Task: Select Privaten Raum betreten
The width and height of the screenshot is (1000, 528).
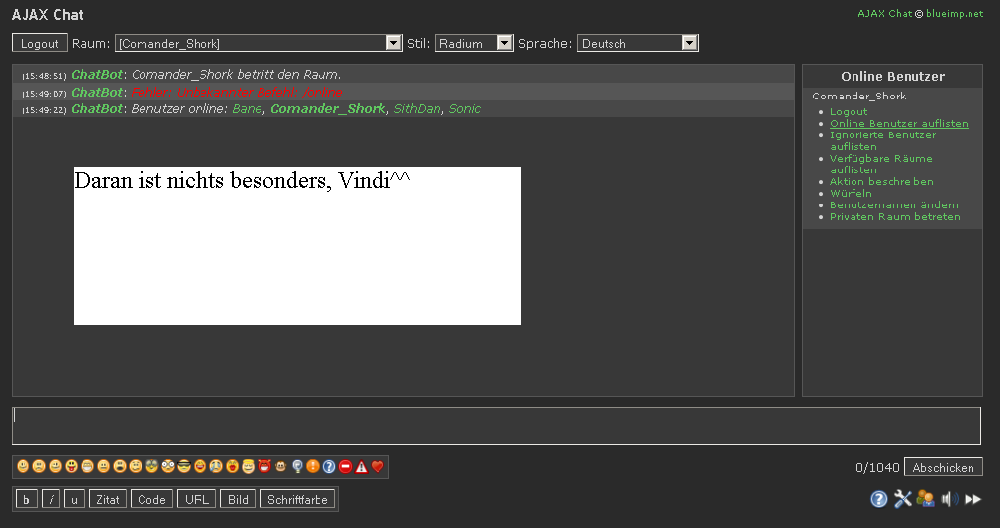Action: coord(895,217)
